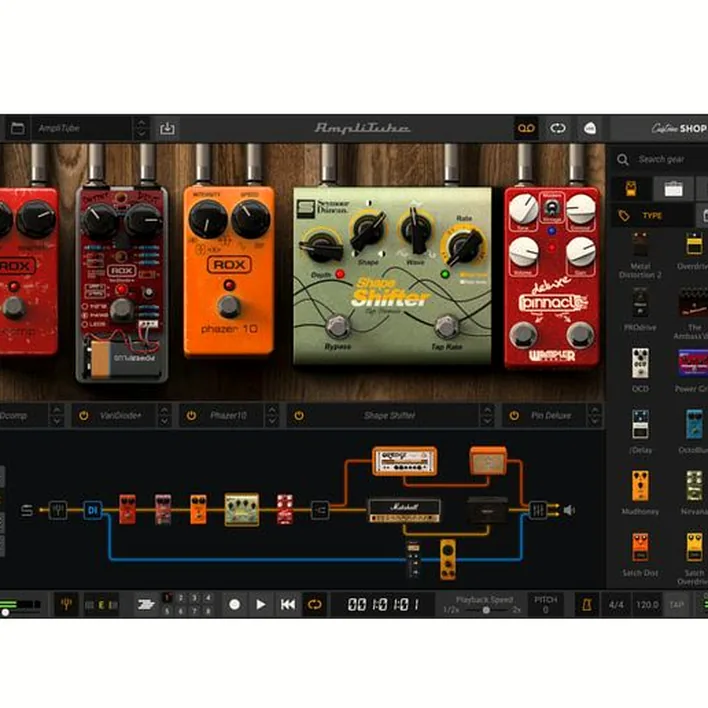Select recorder track 1
This screenshot has width=708, height=708.
(x=167, y=598)
